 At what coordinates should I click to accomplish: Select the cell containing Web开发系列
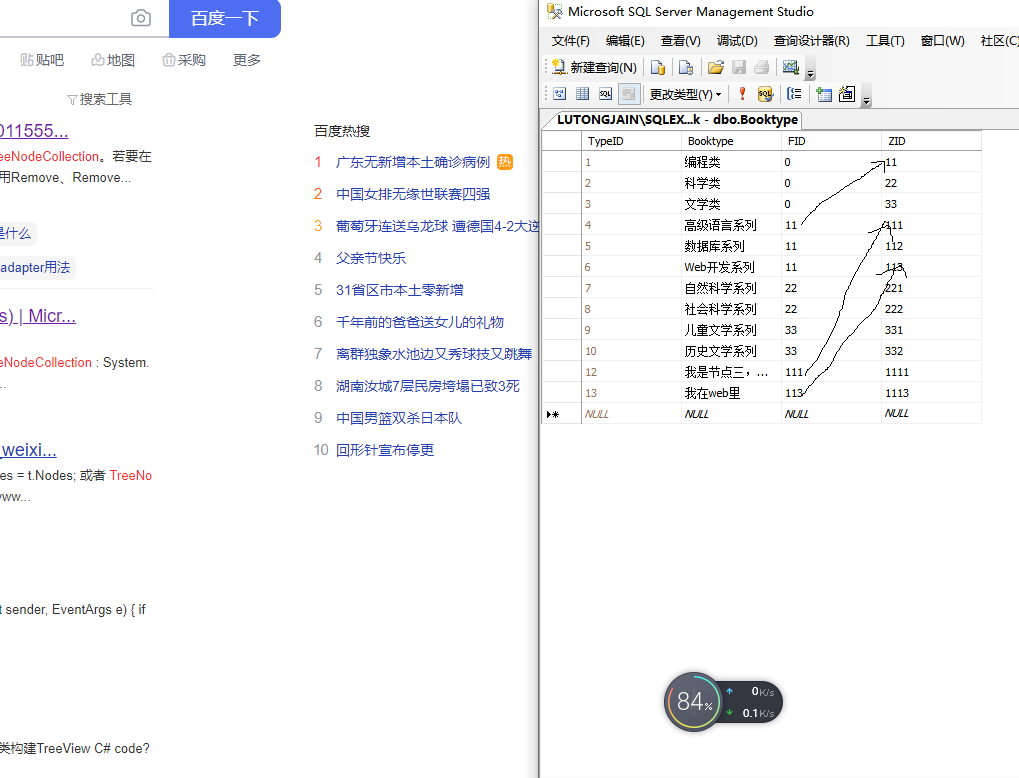(x=731, y=266)
